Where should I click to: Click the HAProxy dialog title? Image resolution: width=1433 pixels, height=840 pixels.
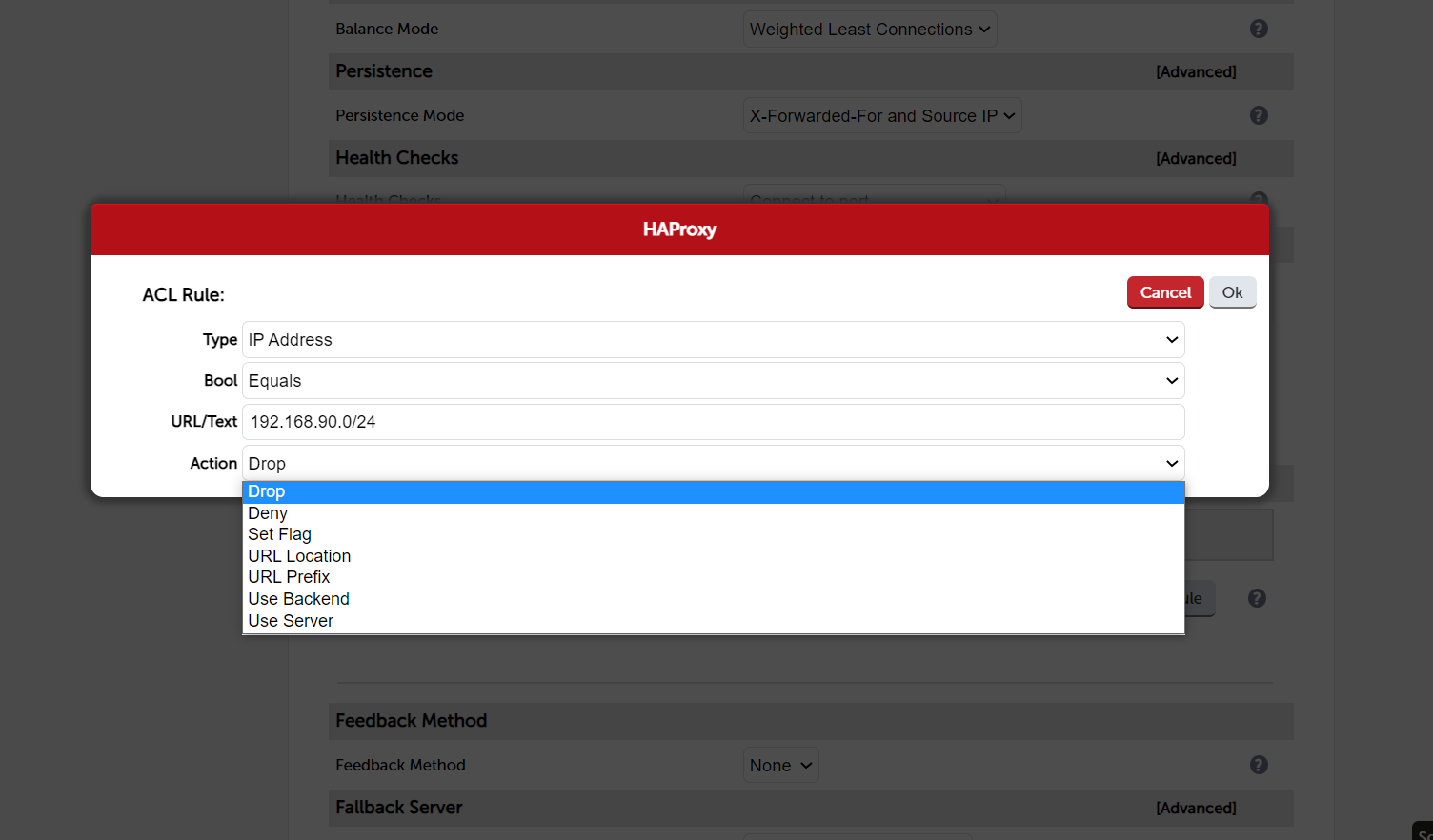coord(679,230)
